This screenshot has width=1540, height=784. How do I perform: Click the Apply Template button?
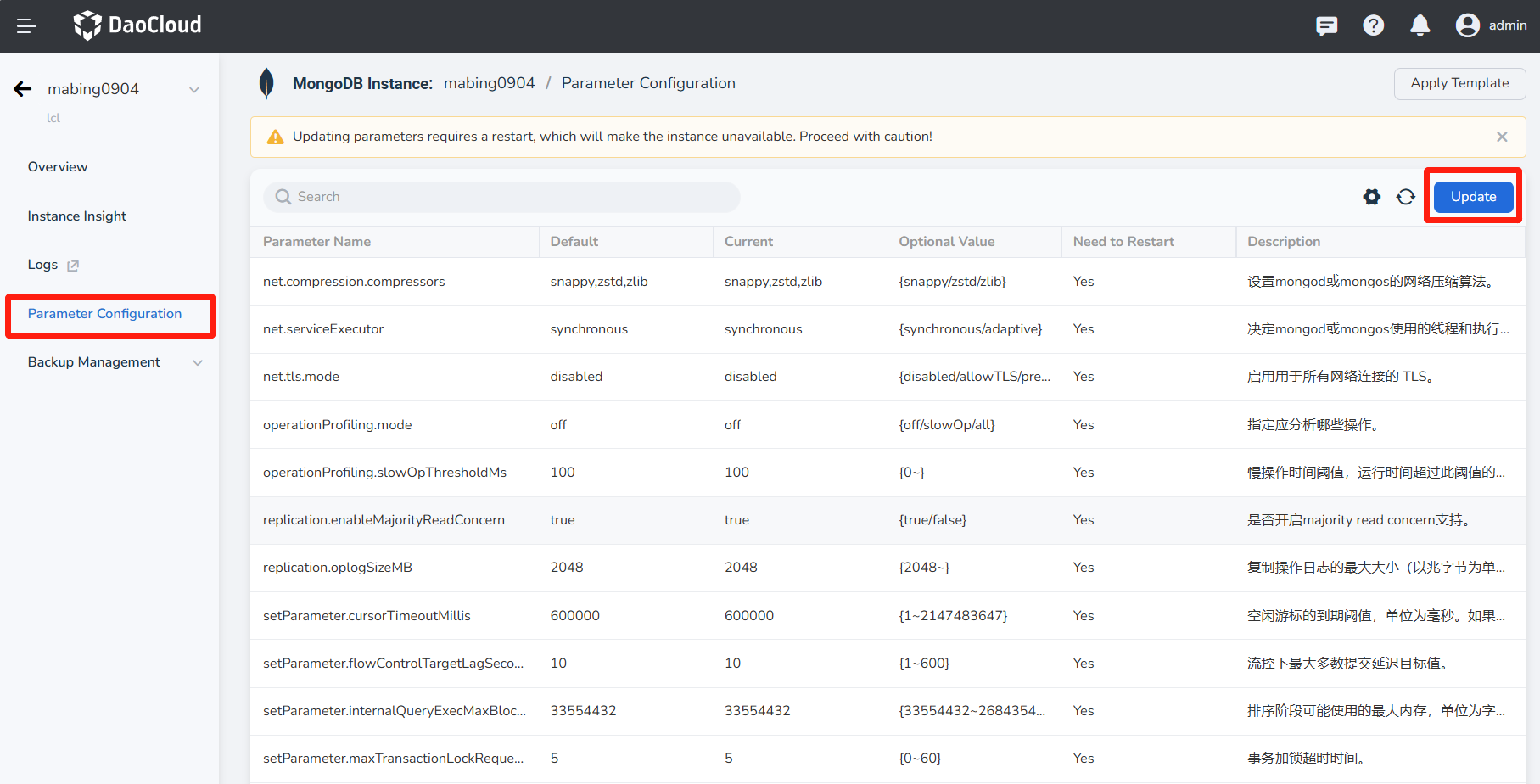pos(1459,83)
